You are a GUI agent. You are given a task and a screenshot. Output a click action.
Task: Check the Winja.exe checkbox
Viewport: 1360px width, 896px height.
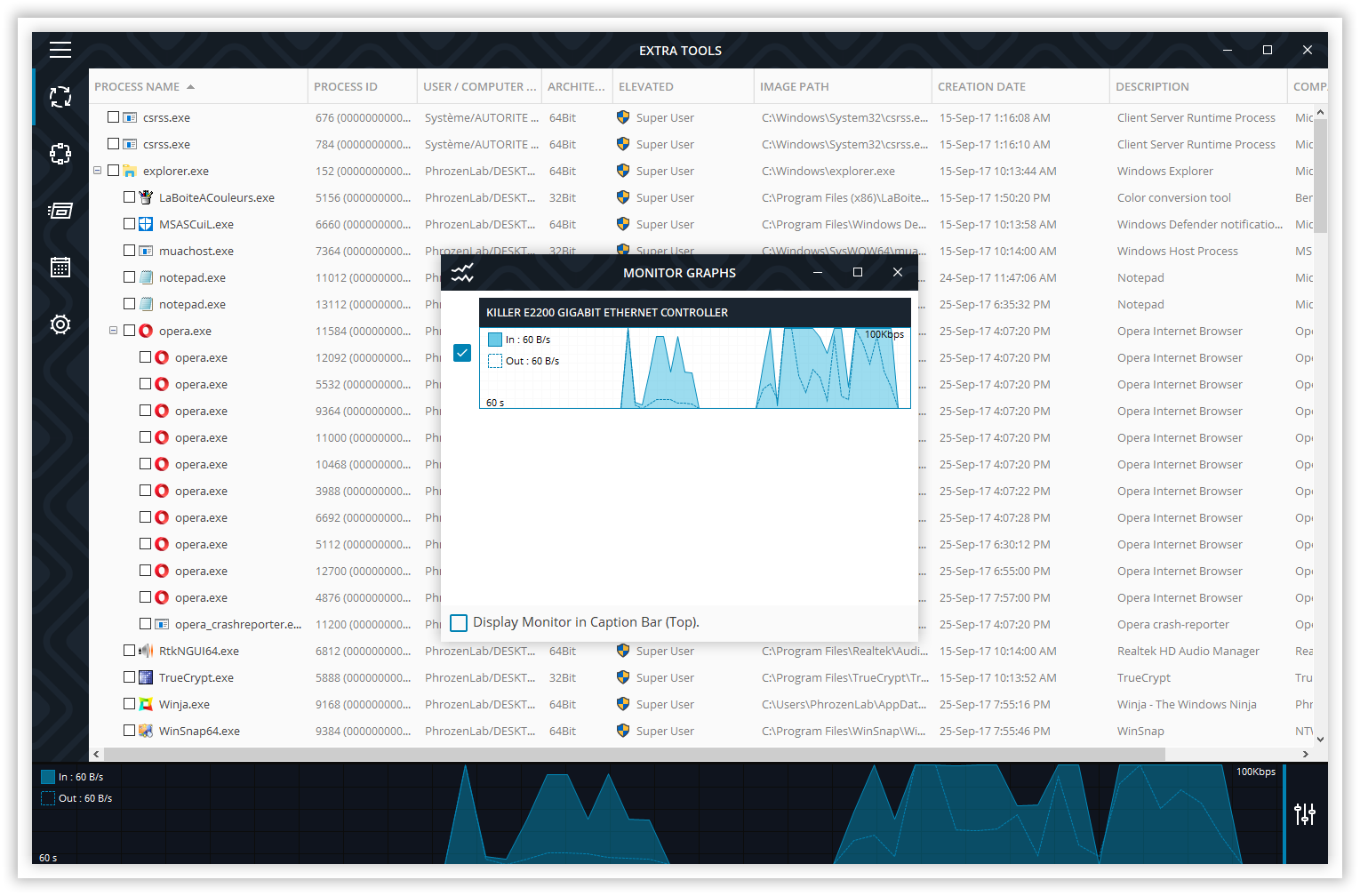pyautogui.click(x=129, y=704)
